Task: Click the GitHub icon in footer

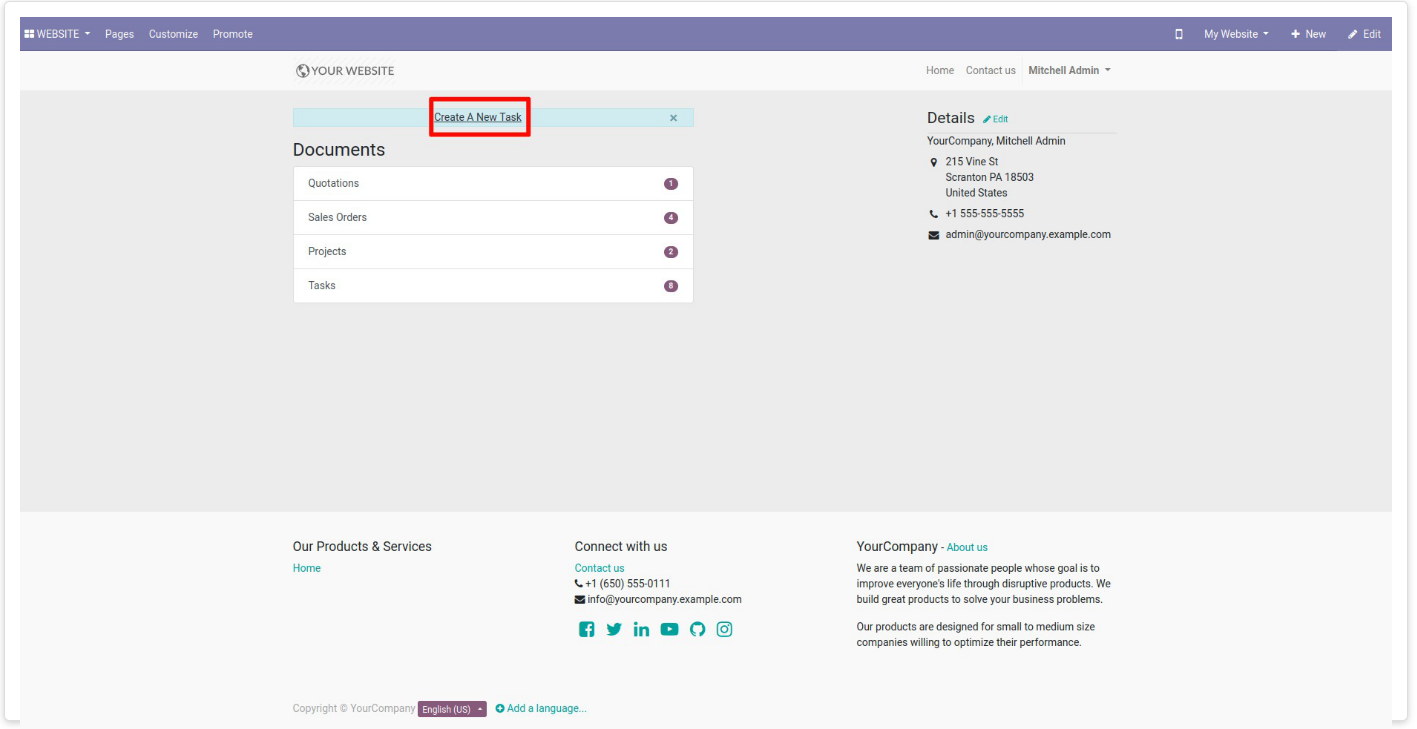Action: click(x=697, y=629)
